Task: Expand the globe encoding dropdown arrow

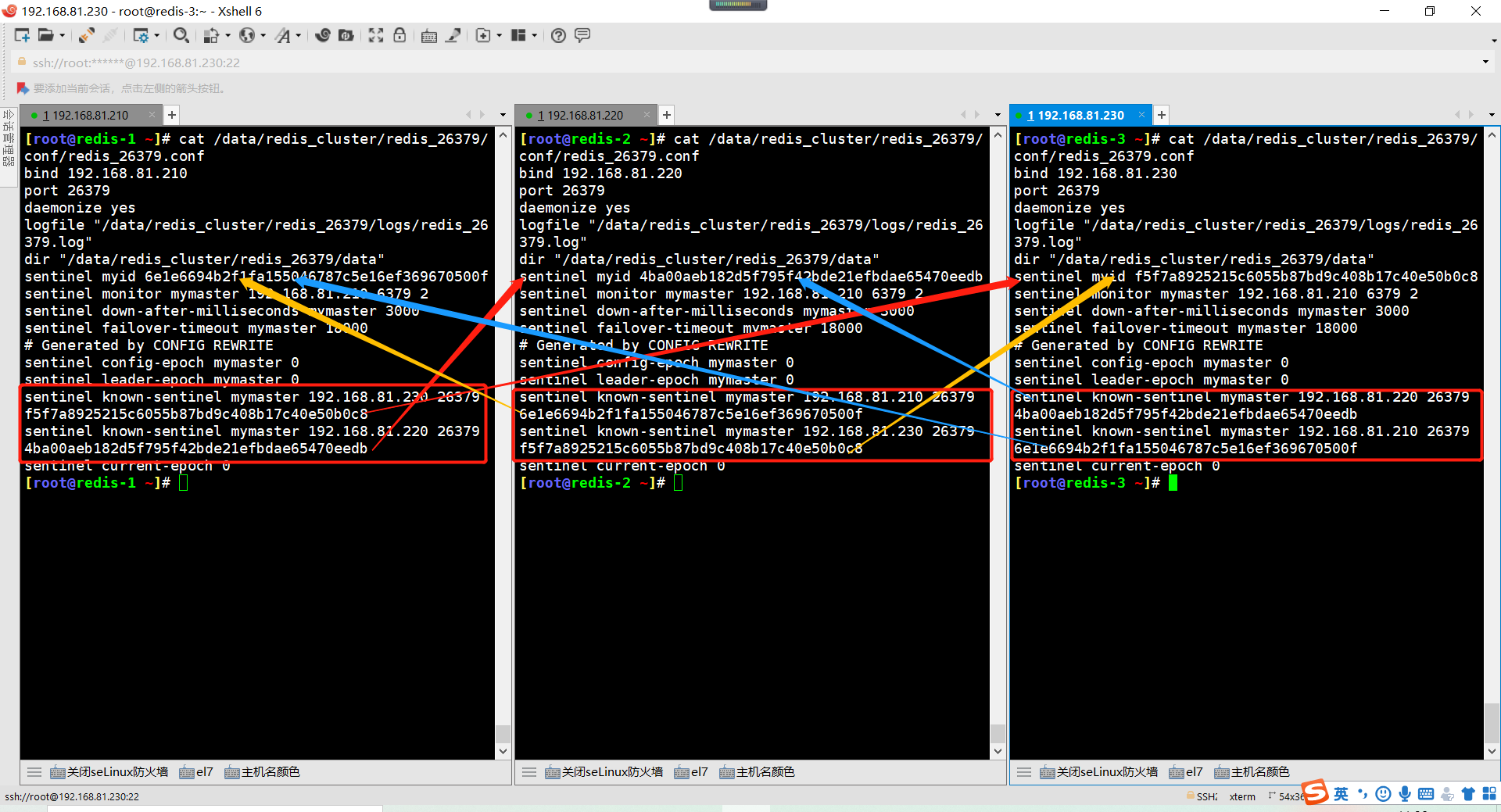Action: (x=263, y=35)
